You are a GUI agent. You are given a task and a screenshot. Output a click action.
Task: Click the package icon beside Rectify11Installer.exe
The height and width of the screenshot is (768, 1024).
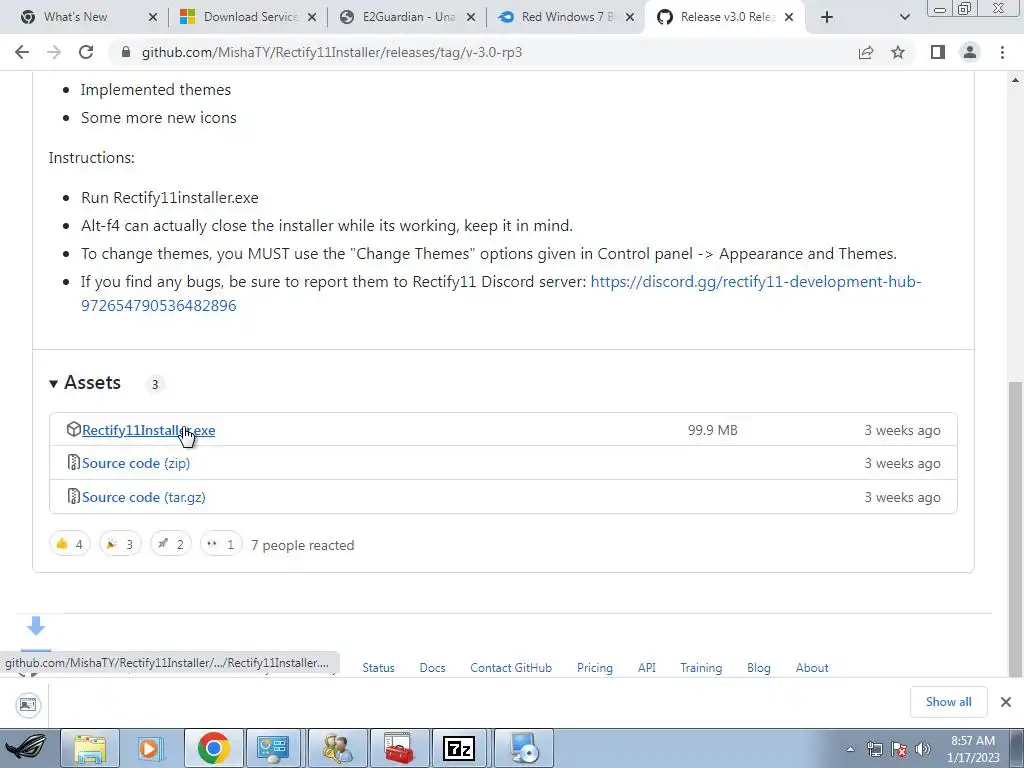(x=74, y=429)
